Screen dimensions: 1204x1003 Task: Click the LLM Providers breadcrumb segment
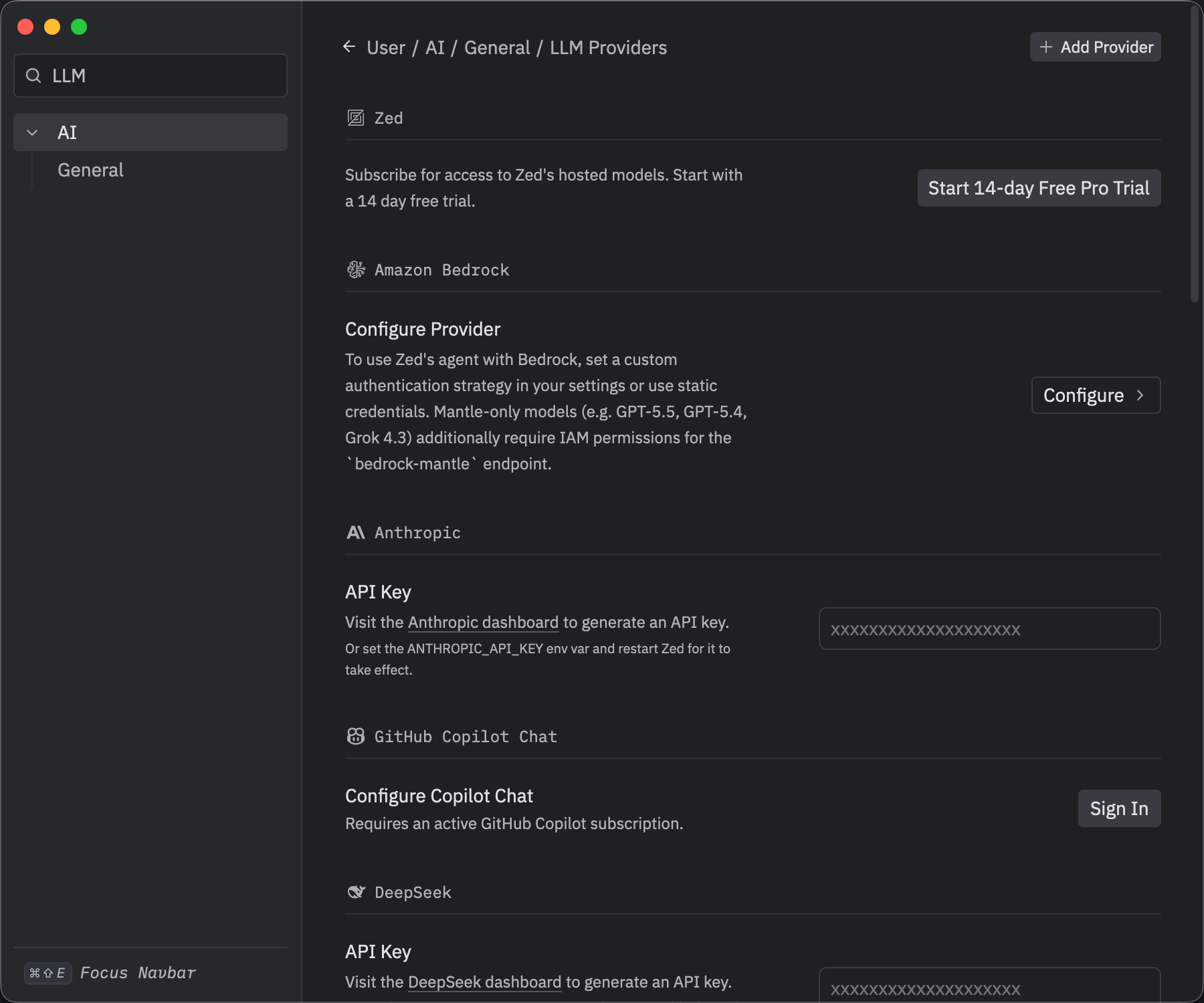point(609,47)
